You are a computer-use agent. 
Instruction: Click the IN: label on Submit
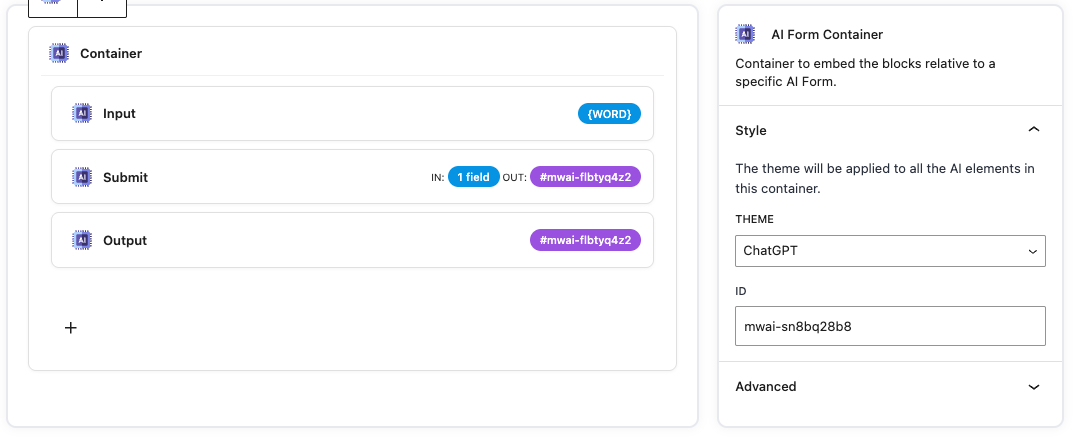(438, 177)
